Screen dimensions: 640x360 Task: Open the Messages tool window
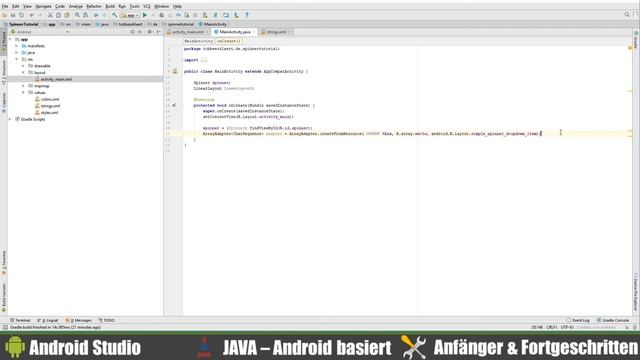point(78,320)
